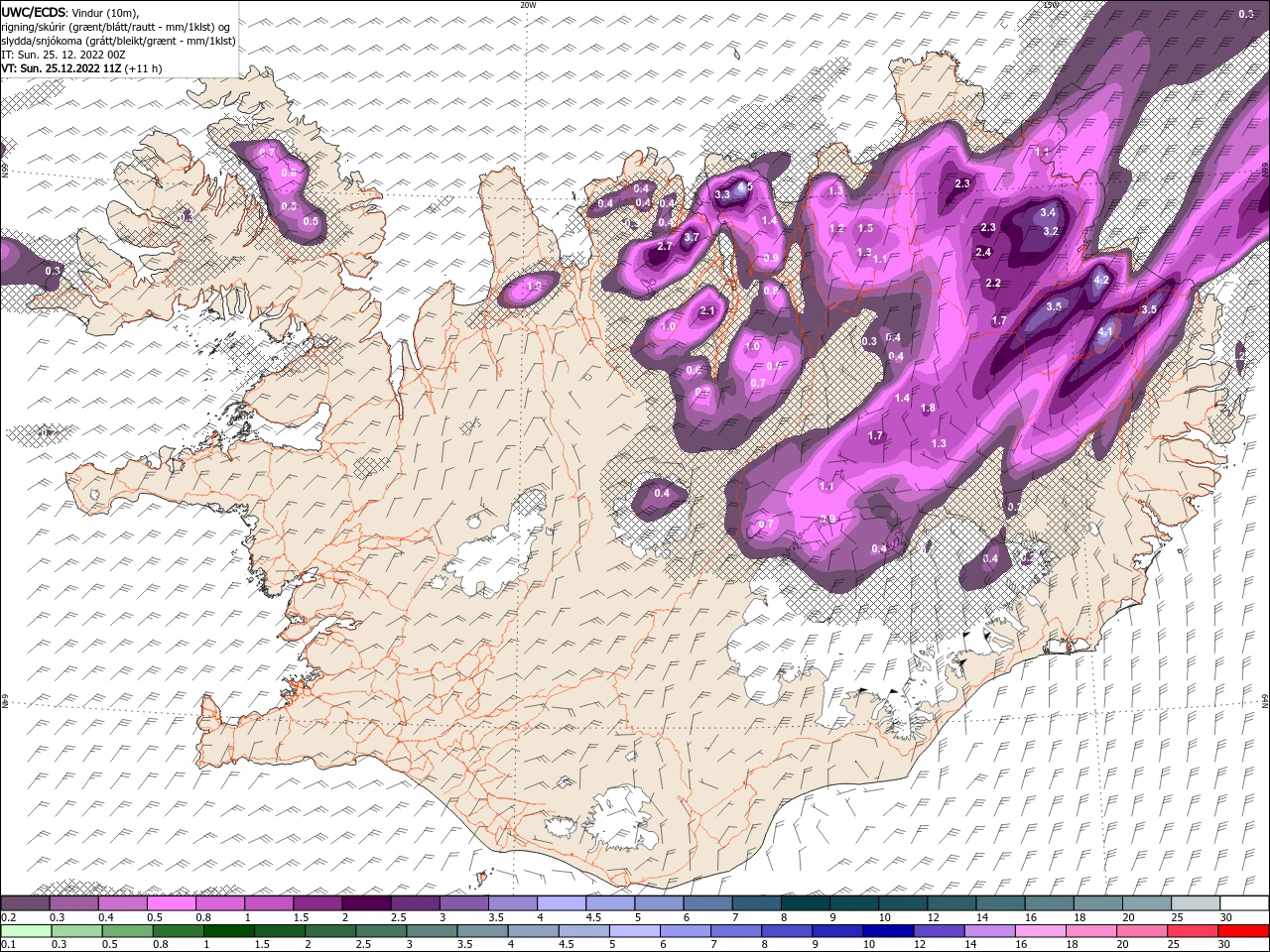Click the '15W' longitude label
This screenshot has width=1270, height=952.
tap(1051, 5)
